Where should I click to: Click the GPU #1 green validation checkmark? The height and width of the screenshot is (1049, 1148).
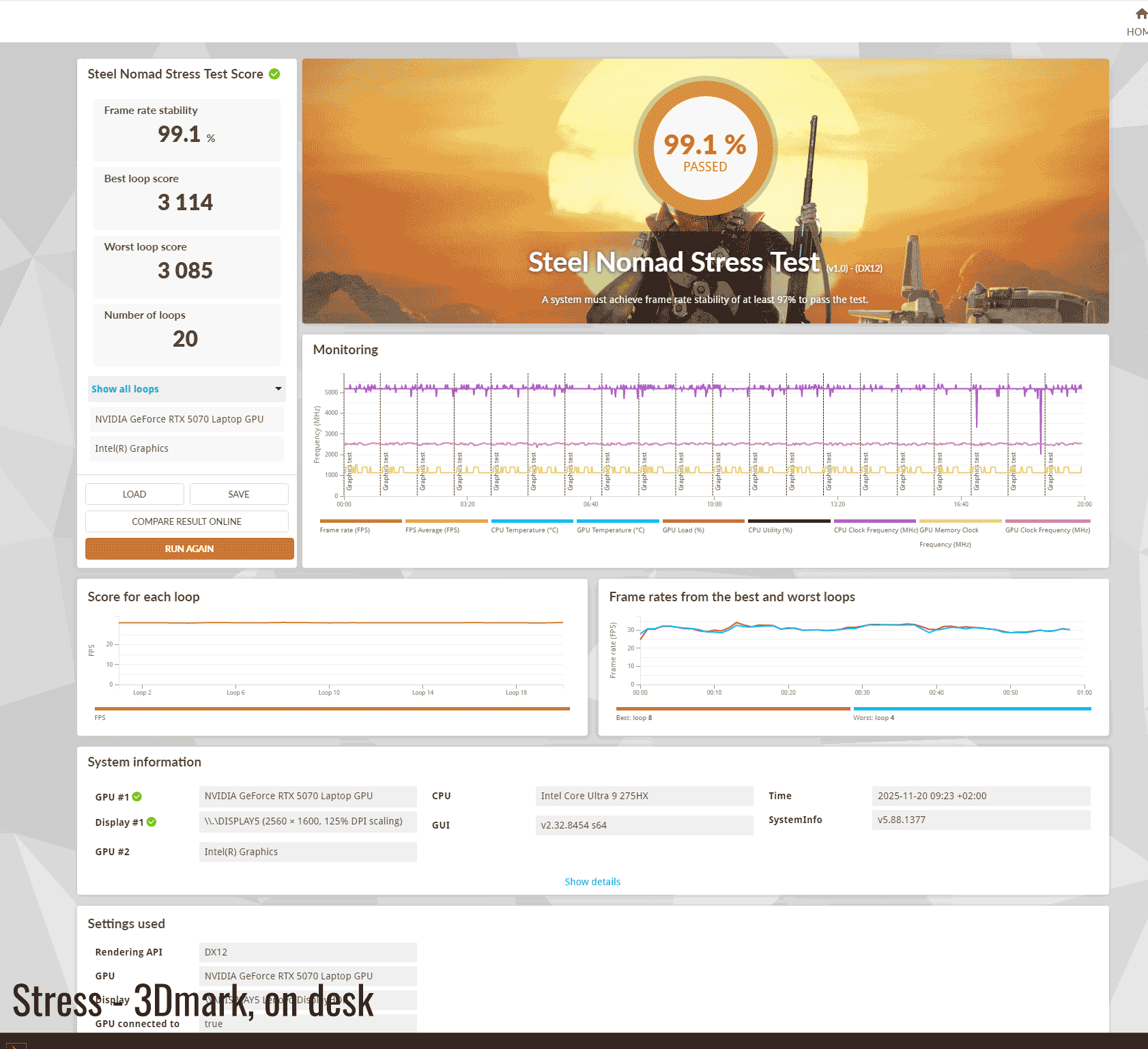137,796
